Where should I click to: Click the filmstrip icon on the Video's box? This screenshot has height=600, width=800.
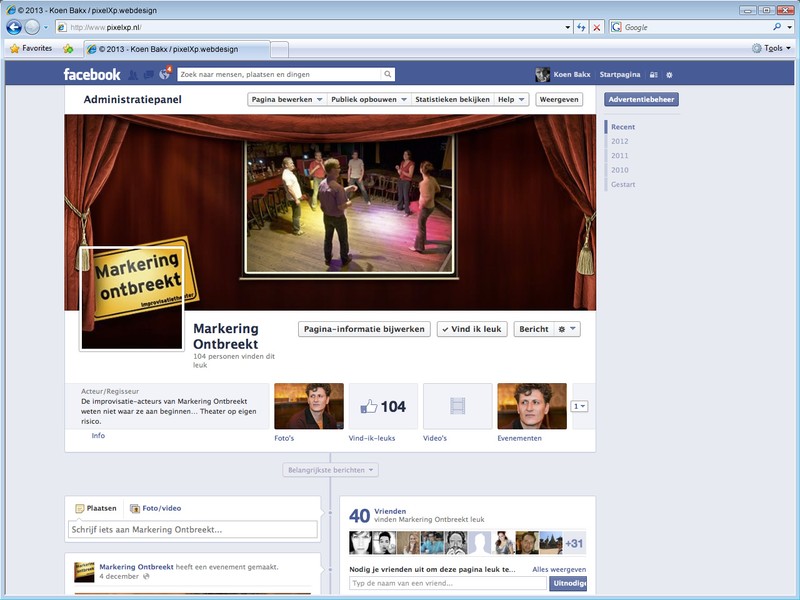tap(457, 406)
